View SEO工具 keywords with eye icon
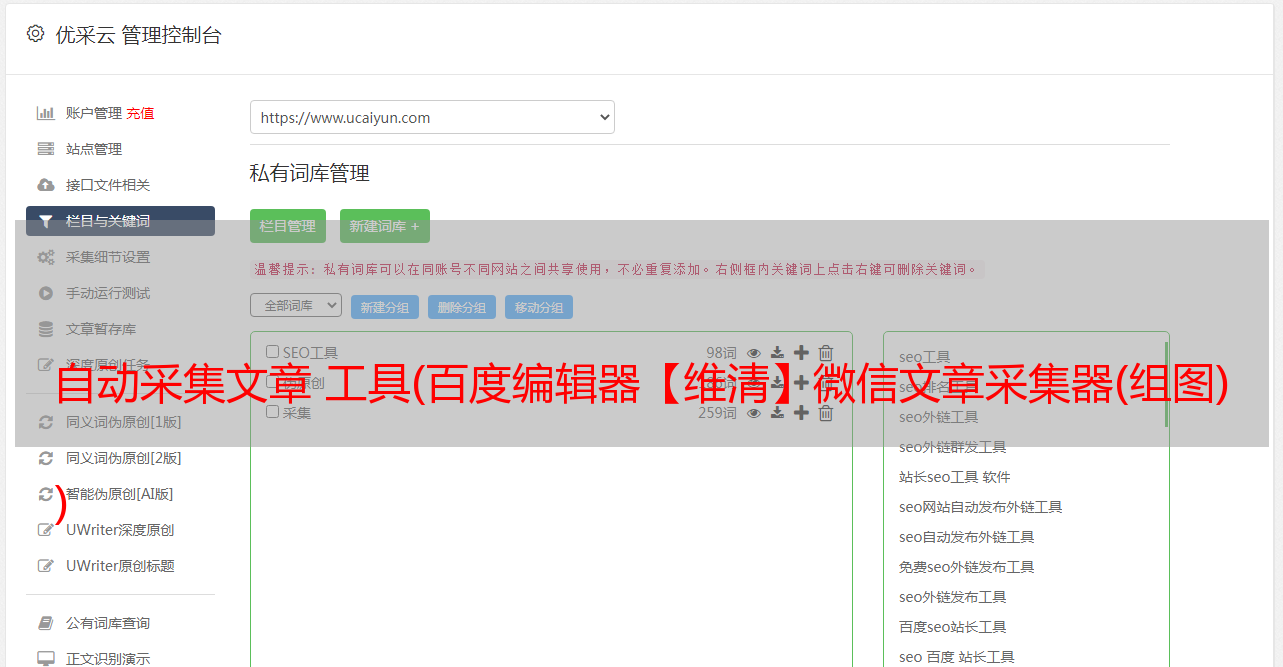This screenshot has width=1283, height=667. tap(754, 352)
